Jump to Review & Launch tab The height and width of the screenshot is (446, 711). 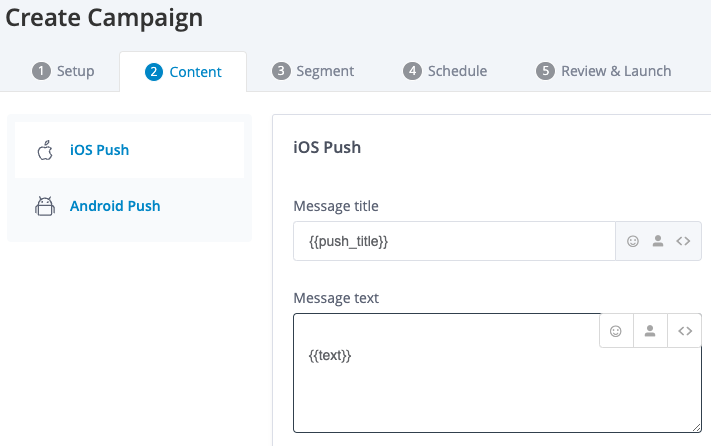603,71
